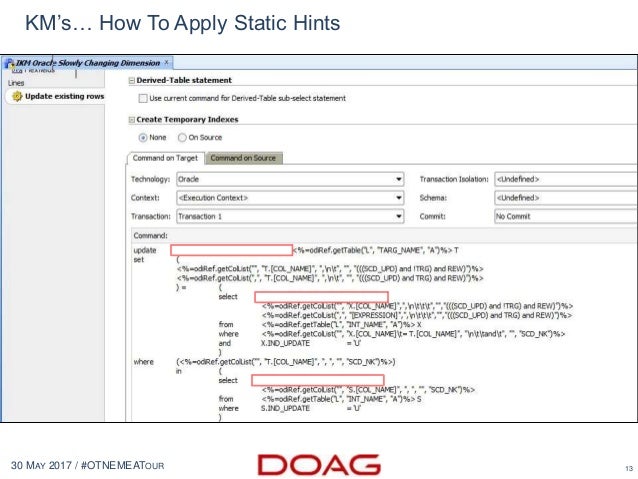The height and width of the screenshot is (479, 638).
Task: Click the 'set' keyword in command
Action: tap(139, 260)
